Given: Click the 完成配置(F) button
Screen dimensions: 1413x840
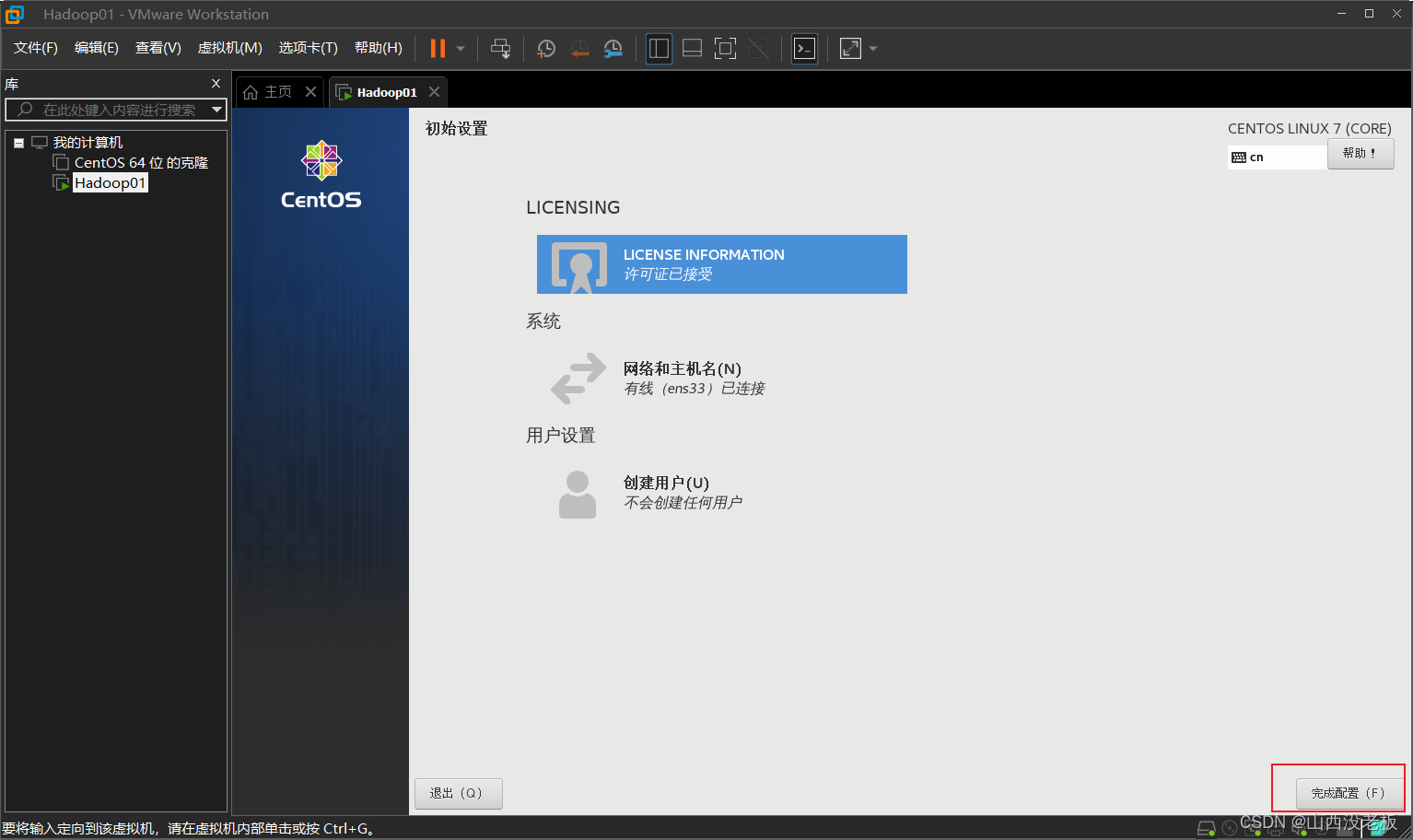Looking at the screenshot, I should click(x=1349, y=793).
